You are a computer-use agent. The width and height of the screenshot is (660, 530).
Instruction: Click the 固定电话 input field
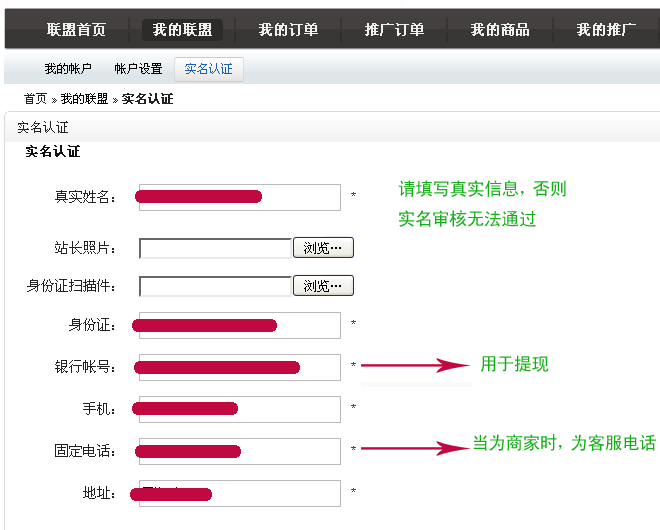[x=240, y=451]
